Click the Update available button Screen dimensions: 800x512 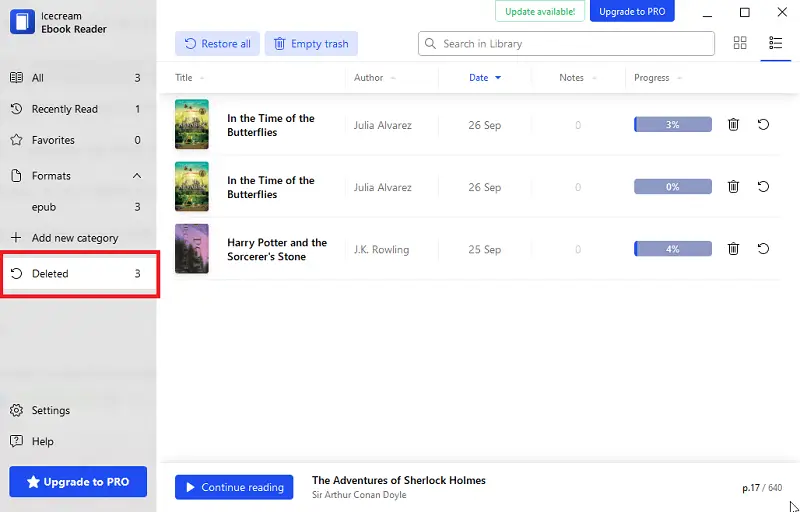click(540, 11)
